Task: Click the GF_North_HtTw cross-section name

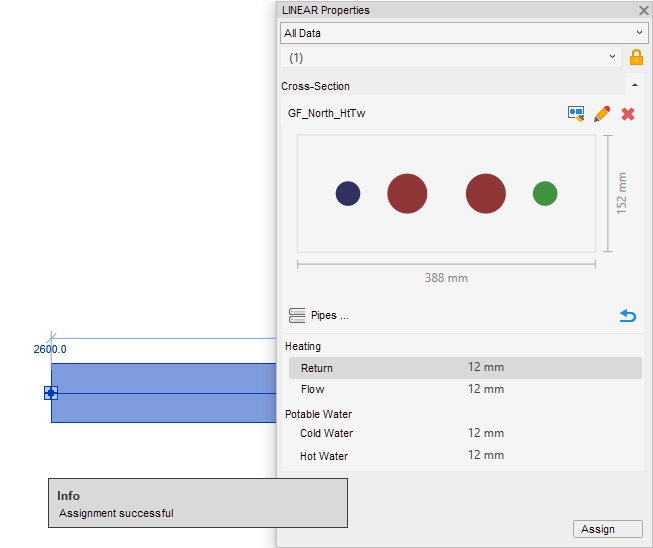Action: tap(326, 113)
